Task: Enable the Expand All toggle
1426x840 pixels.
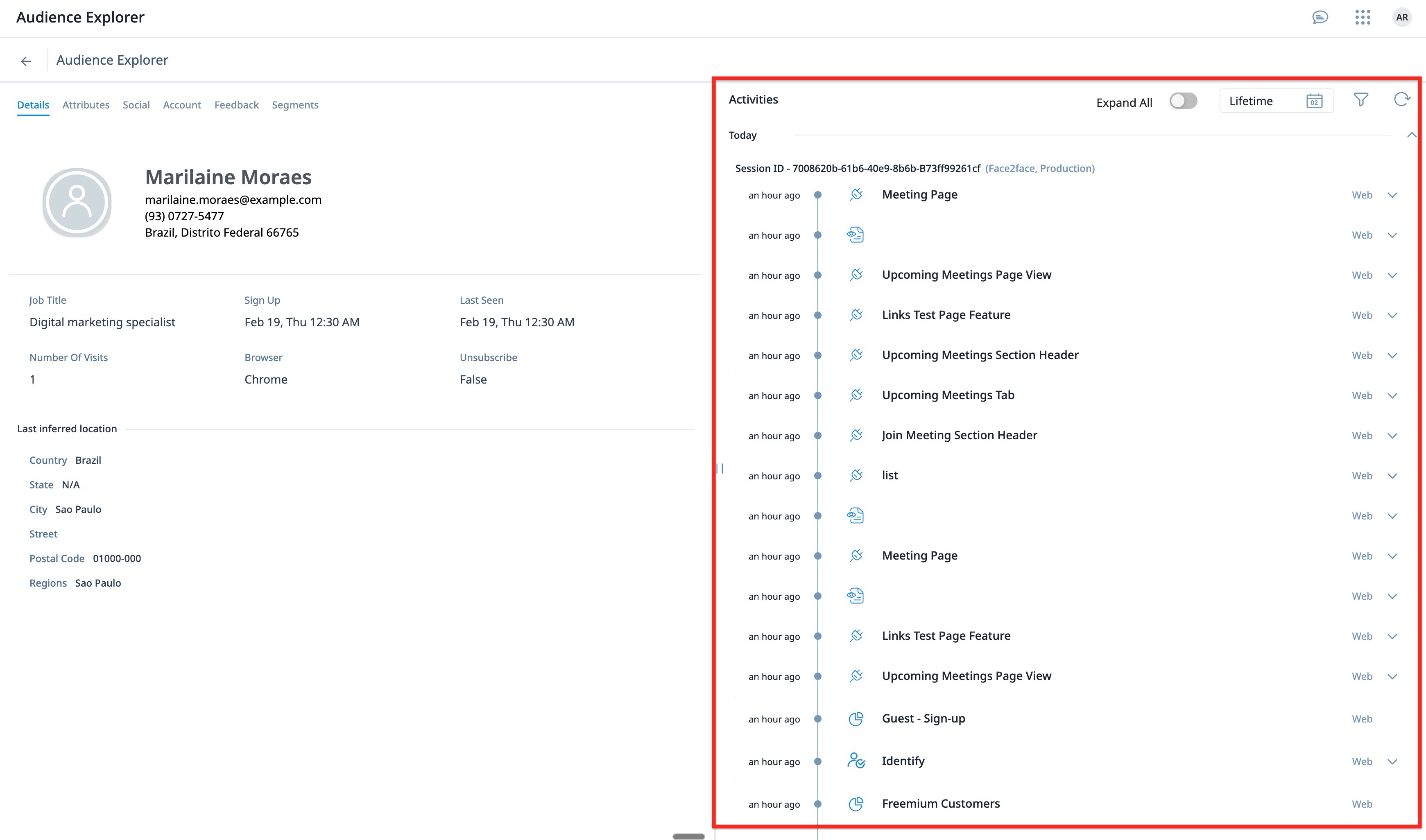Action: (1183, 101)
